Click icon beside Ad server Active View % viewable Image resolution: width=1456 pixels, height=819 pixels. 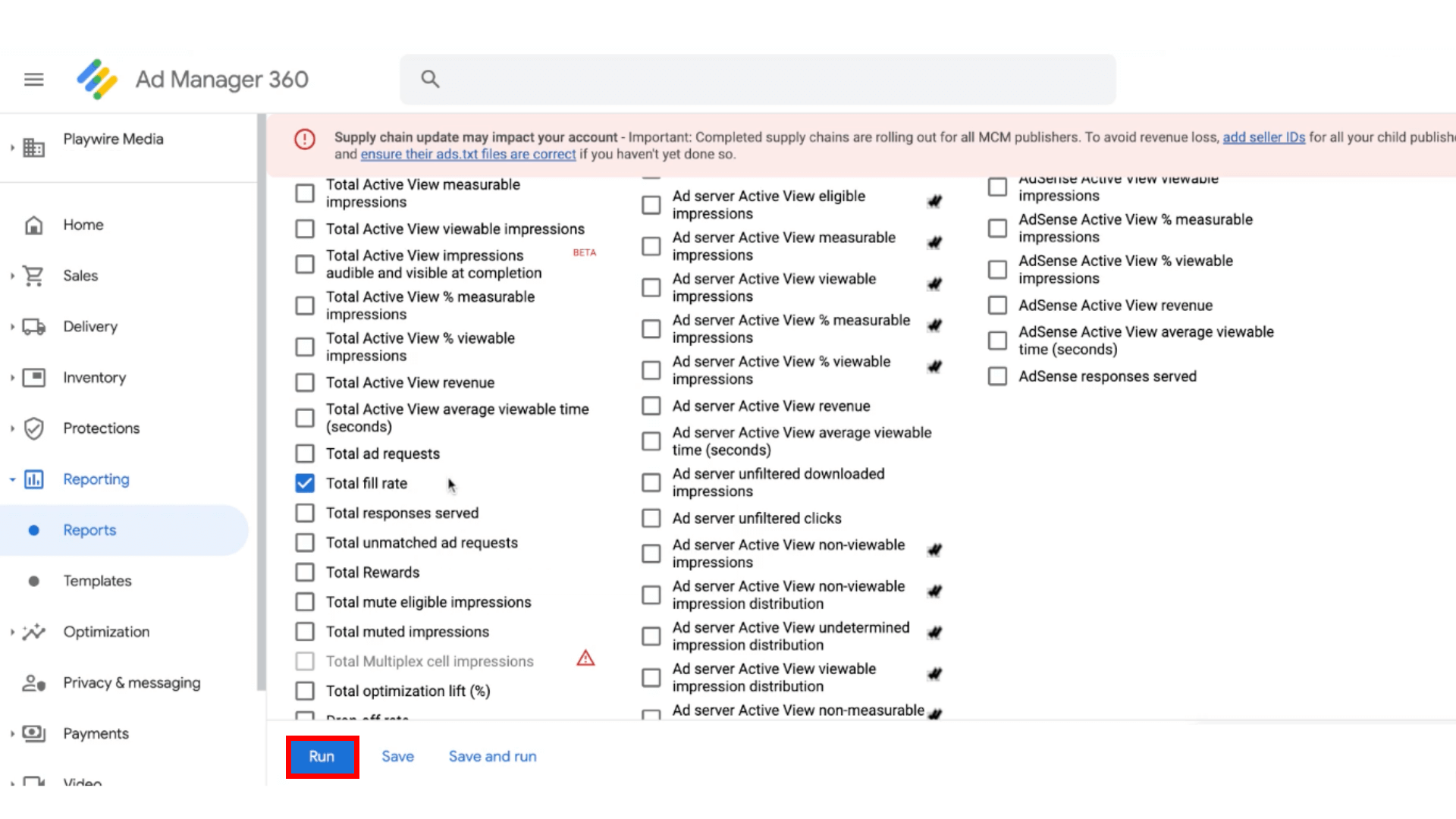pyautogui.click(x=934, y=366)
